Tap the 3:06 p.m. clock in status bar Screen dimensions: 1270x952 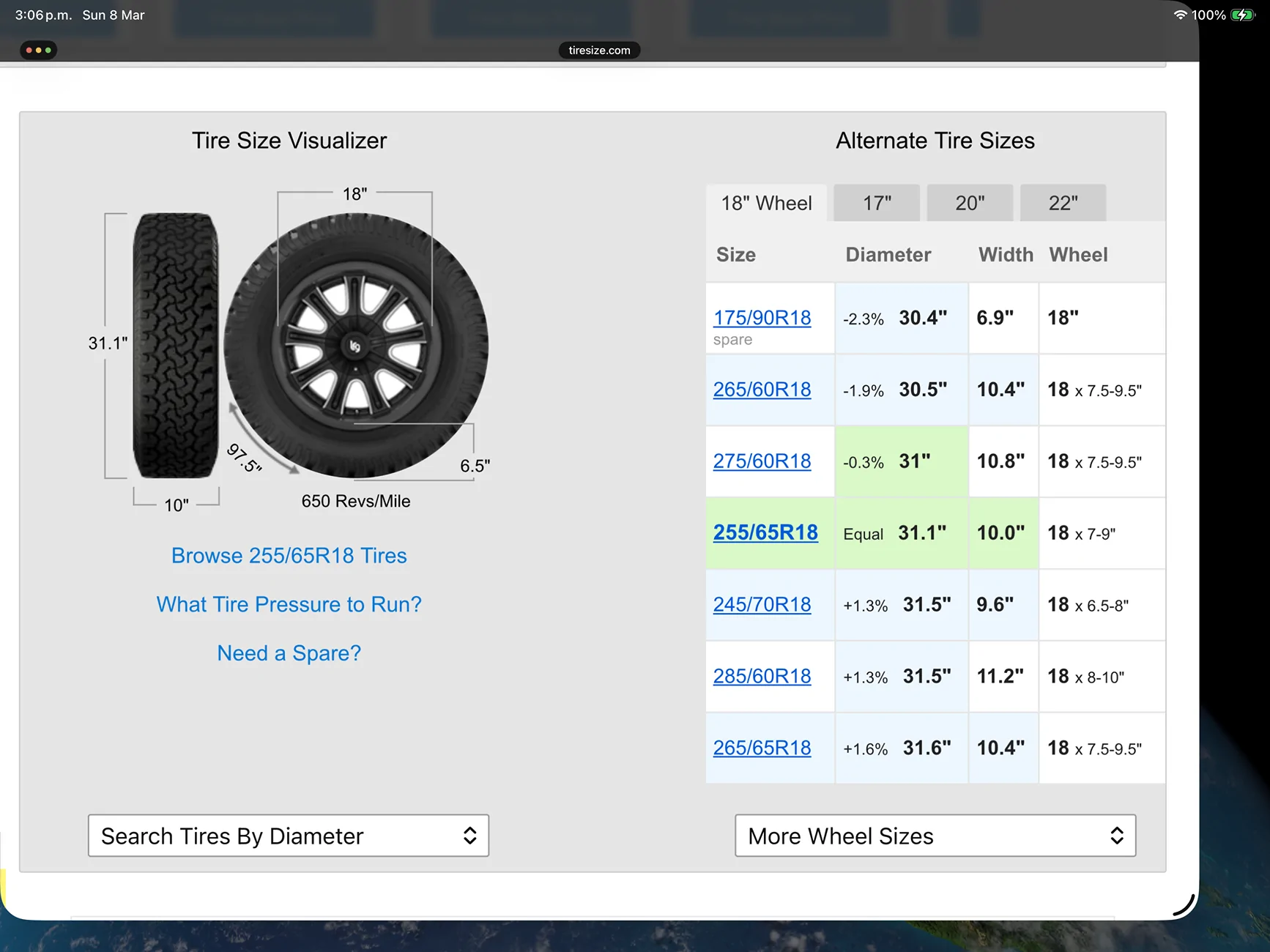[43, 15]
